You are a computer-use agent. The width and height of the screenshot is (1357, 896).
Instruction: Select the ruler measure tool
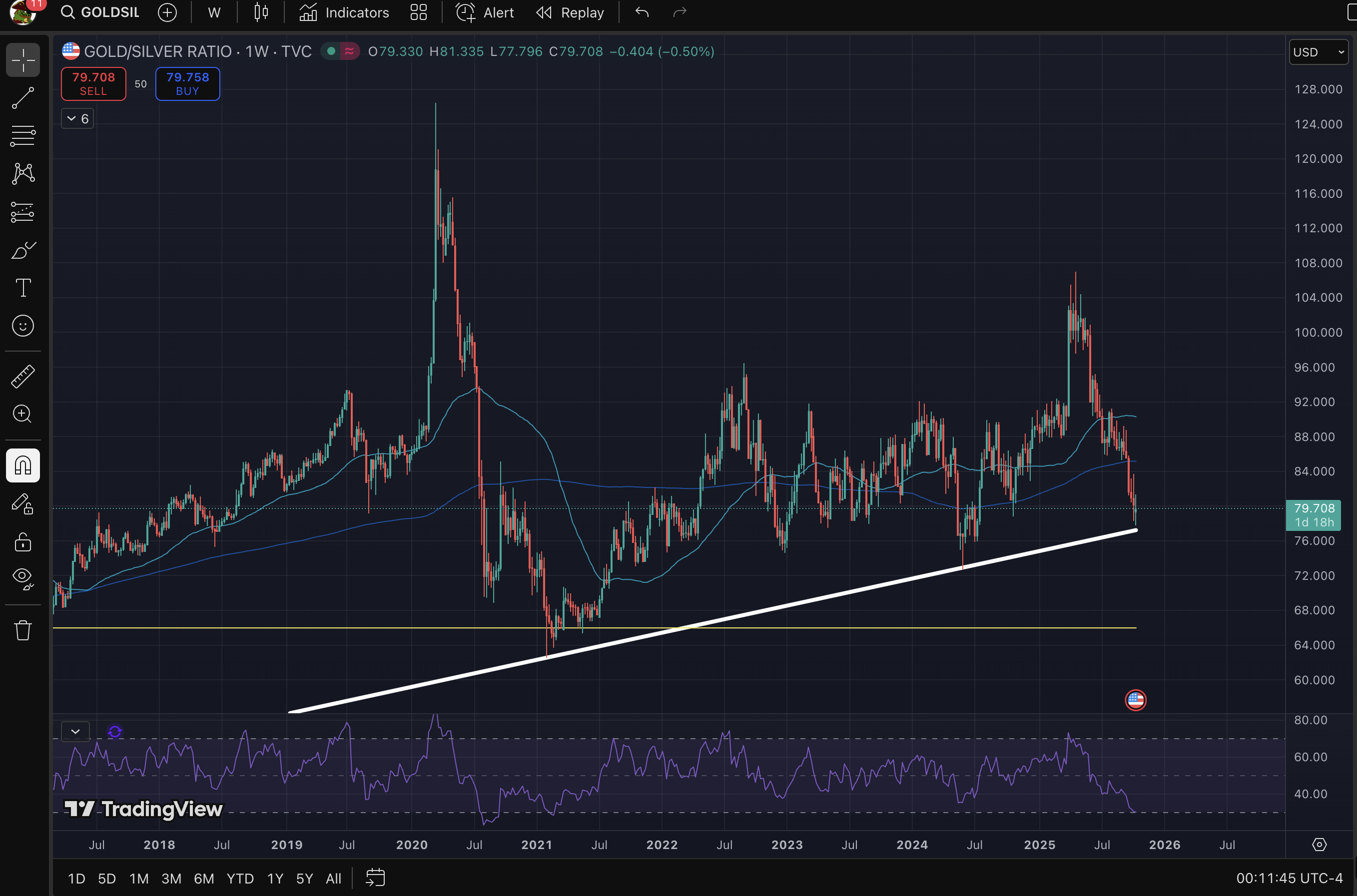tap(23, 377)
